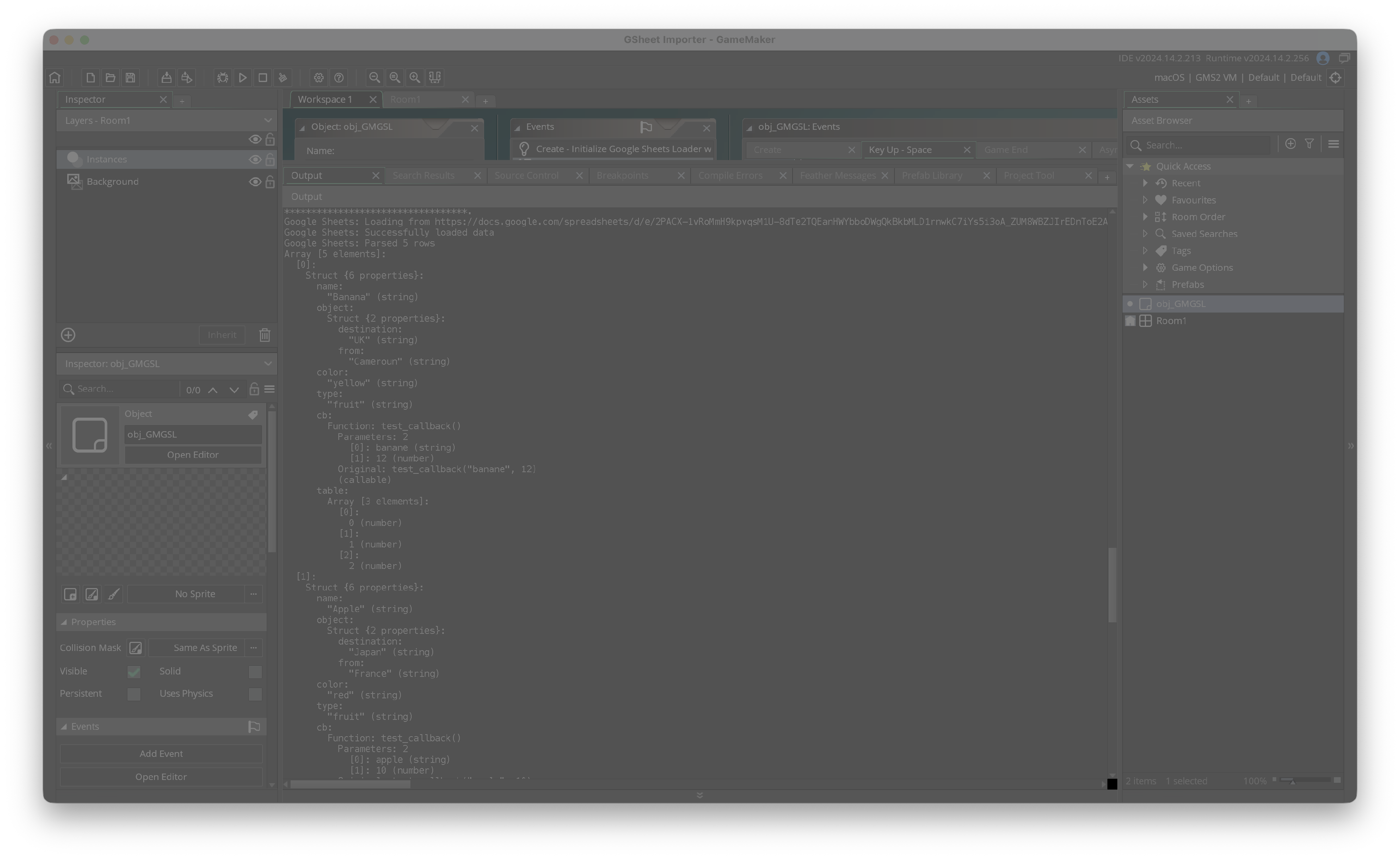The width and height of the screenshot is (1400, 860).
Task: Click the Add Event button
Action: (x=161, y=754)
